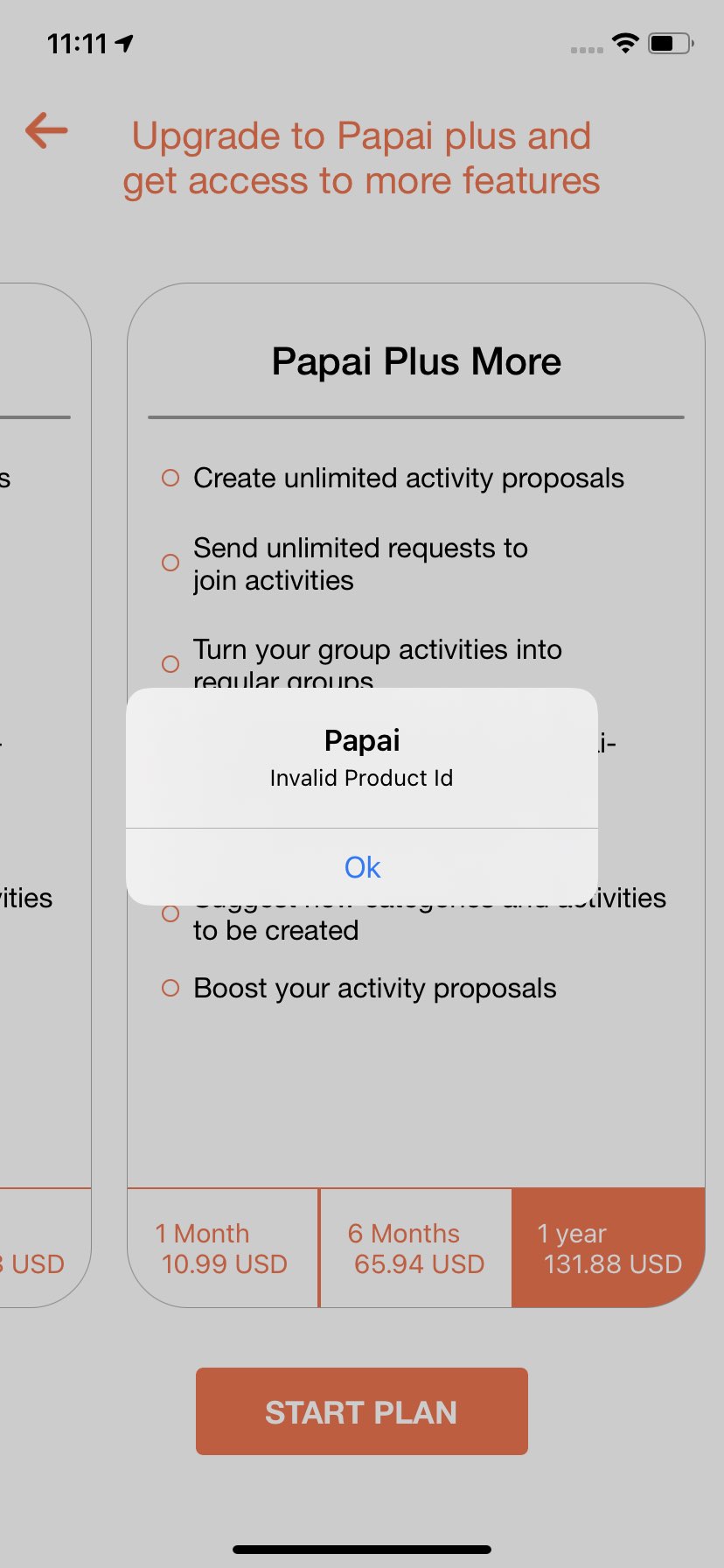Image resolution: width=724 pixels, height=1568 pixels.
Task: Click the bullet beside activities to be created
Action: coord(171,913)
